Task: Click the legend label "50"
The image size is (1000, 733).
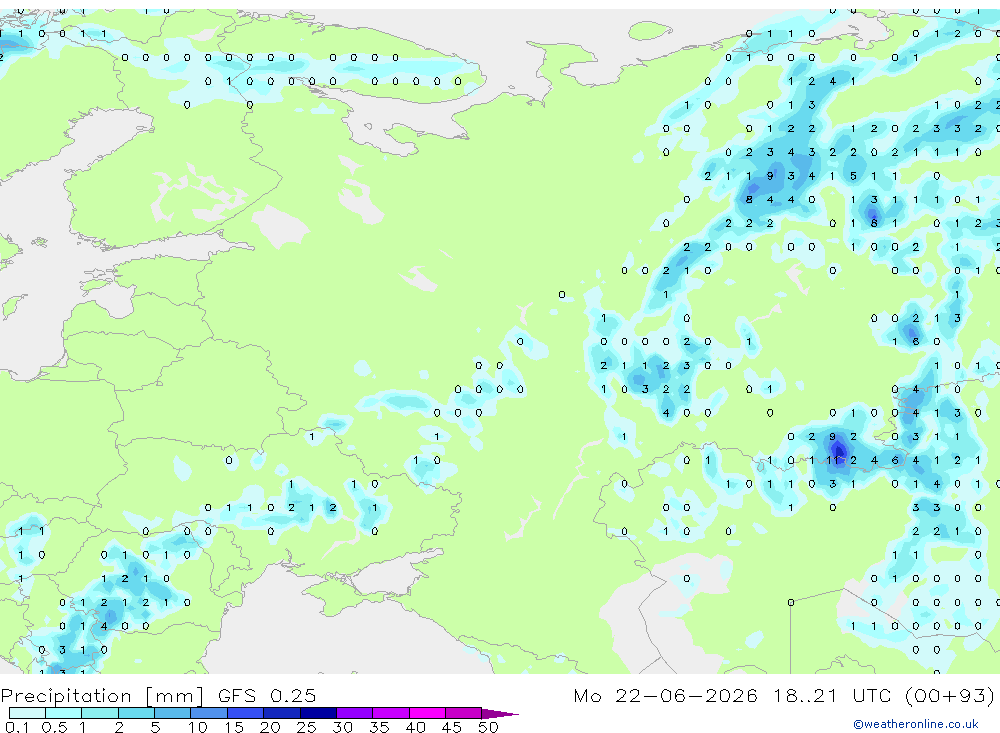Action: tap(488, 727)
